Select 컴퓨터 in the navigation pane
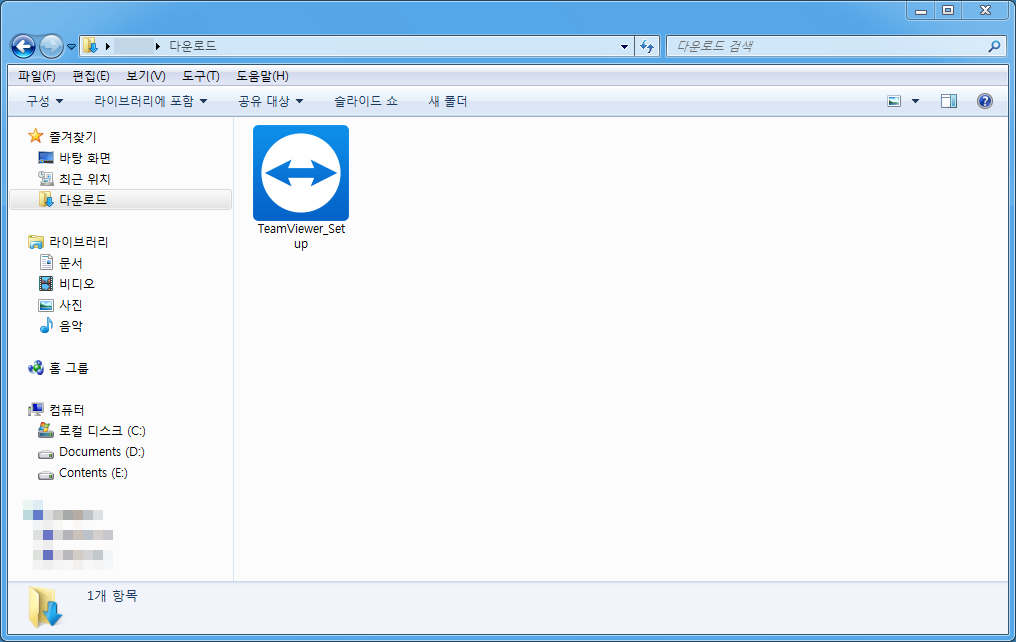Viewport: 1016px width, 642px height. pyautogui.click(x=67, y=410)
